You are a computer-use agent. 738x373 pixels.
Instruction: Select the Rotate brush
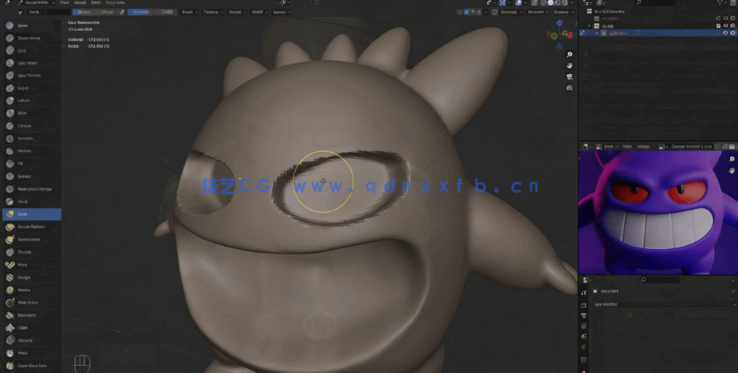(x=31, y=290)
